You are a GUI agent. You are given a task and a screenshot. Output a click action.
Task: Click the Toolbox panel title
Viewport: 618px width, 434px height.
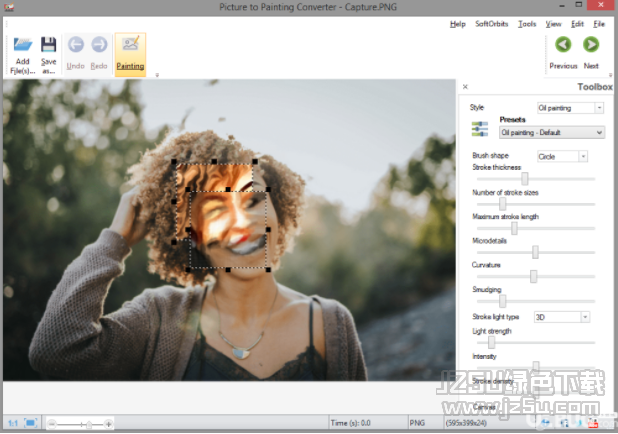click(595, 87)
